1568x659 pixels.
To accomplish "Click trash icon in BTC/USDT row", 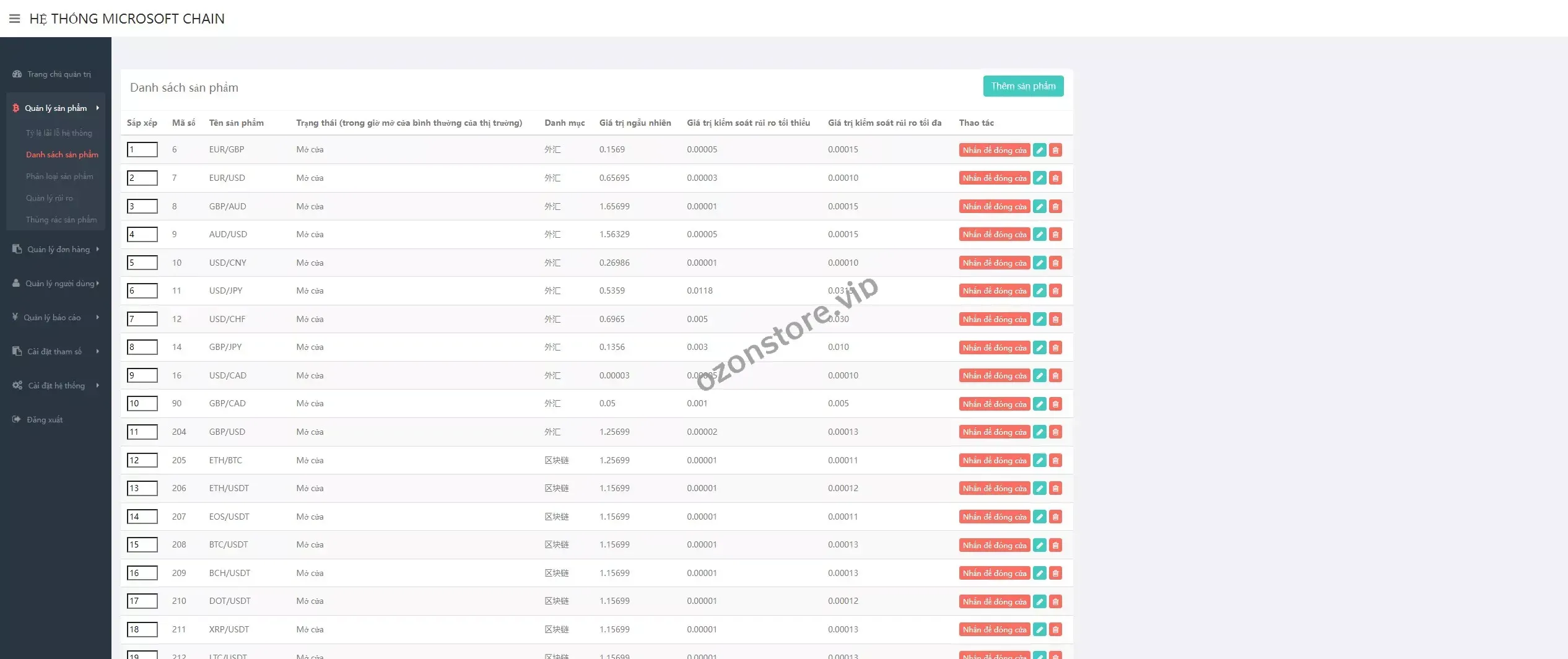I will 1056,545.
